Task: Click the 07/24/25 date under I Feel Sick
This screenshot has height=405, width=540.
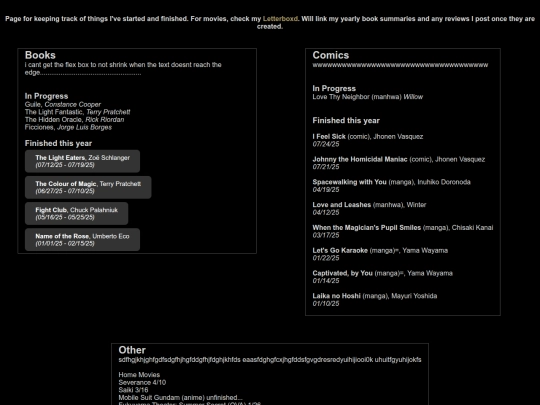Action: click(x=326, y=144)
